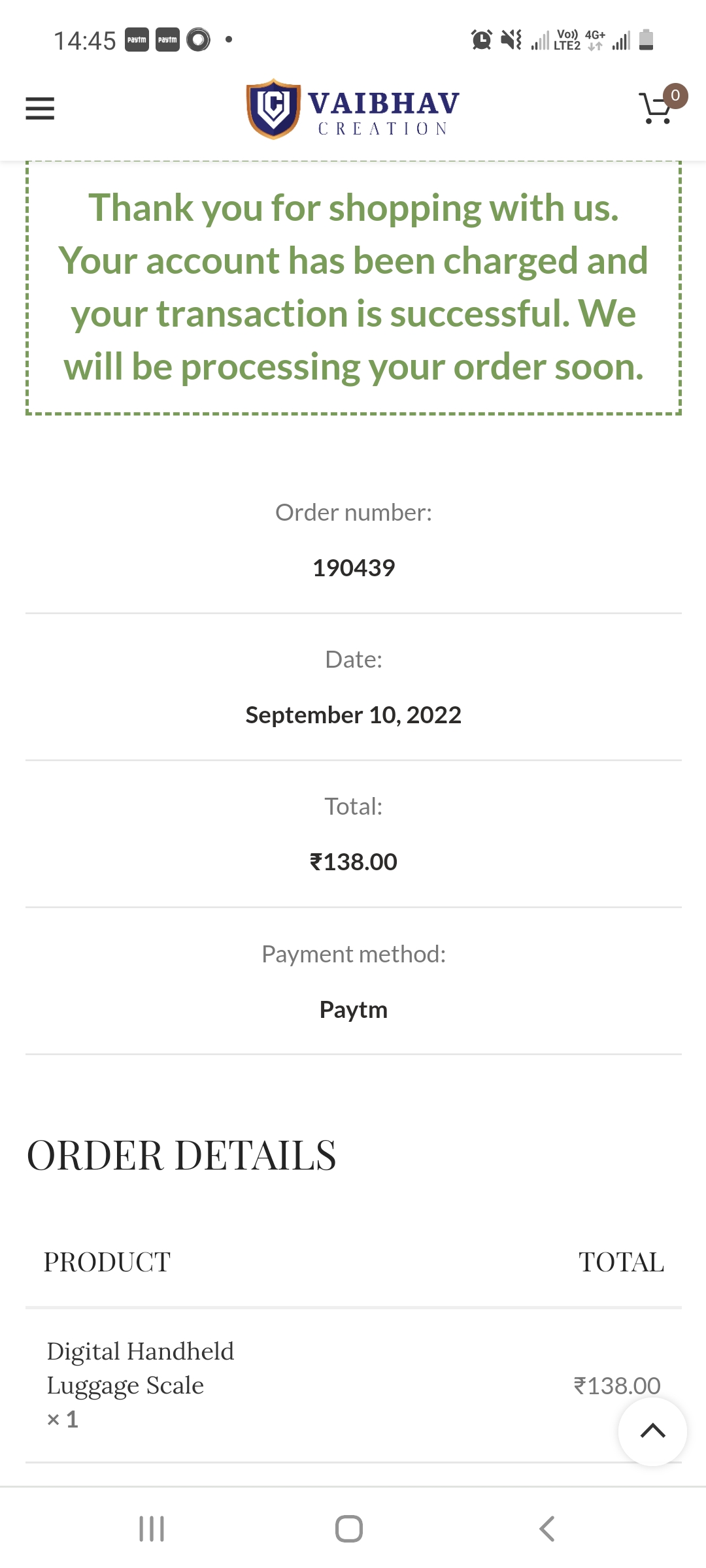Image resolution: width=706 pixels, height=1568 pixels.
Task: Open the recent apps view
Action: [x=152, y=1529]
